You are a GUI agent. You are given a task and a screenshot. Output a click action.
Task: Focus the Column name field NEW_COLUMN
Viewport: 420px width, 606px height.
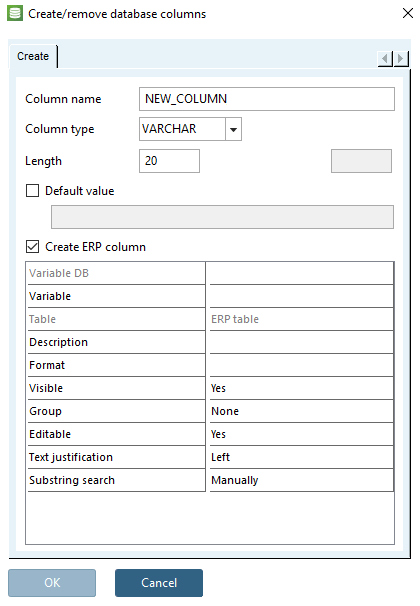click(267, 99)
